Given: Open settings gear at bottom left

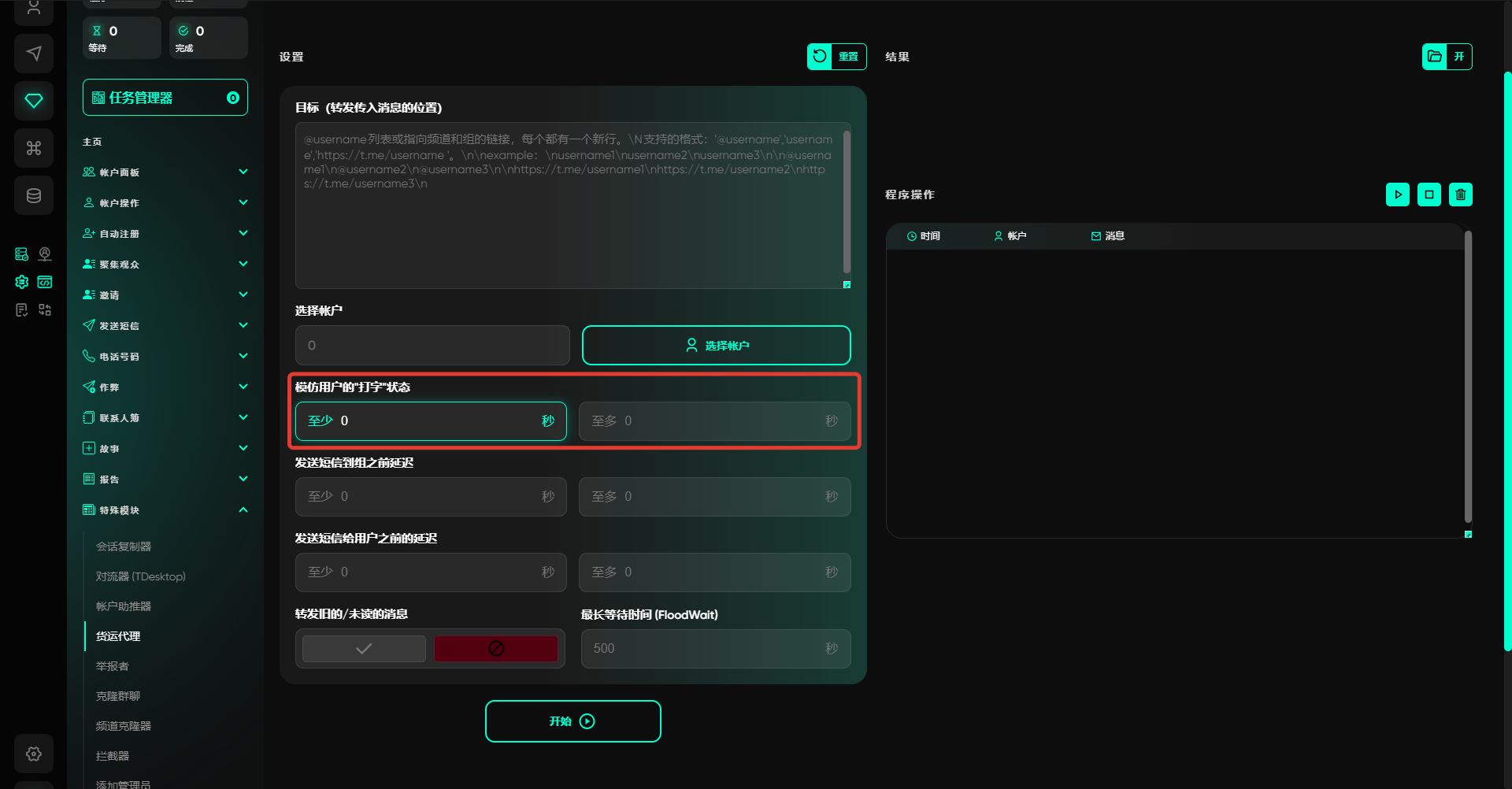Looking at the screenshot, I should click(x=34, y=754).
